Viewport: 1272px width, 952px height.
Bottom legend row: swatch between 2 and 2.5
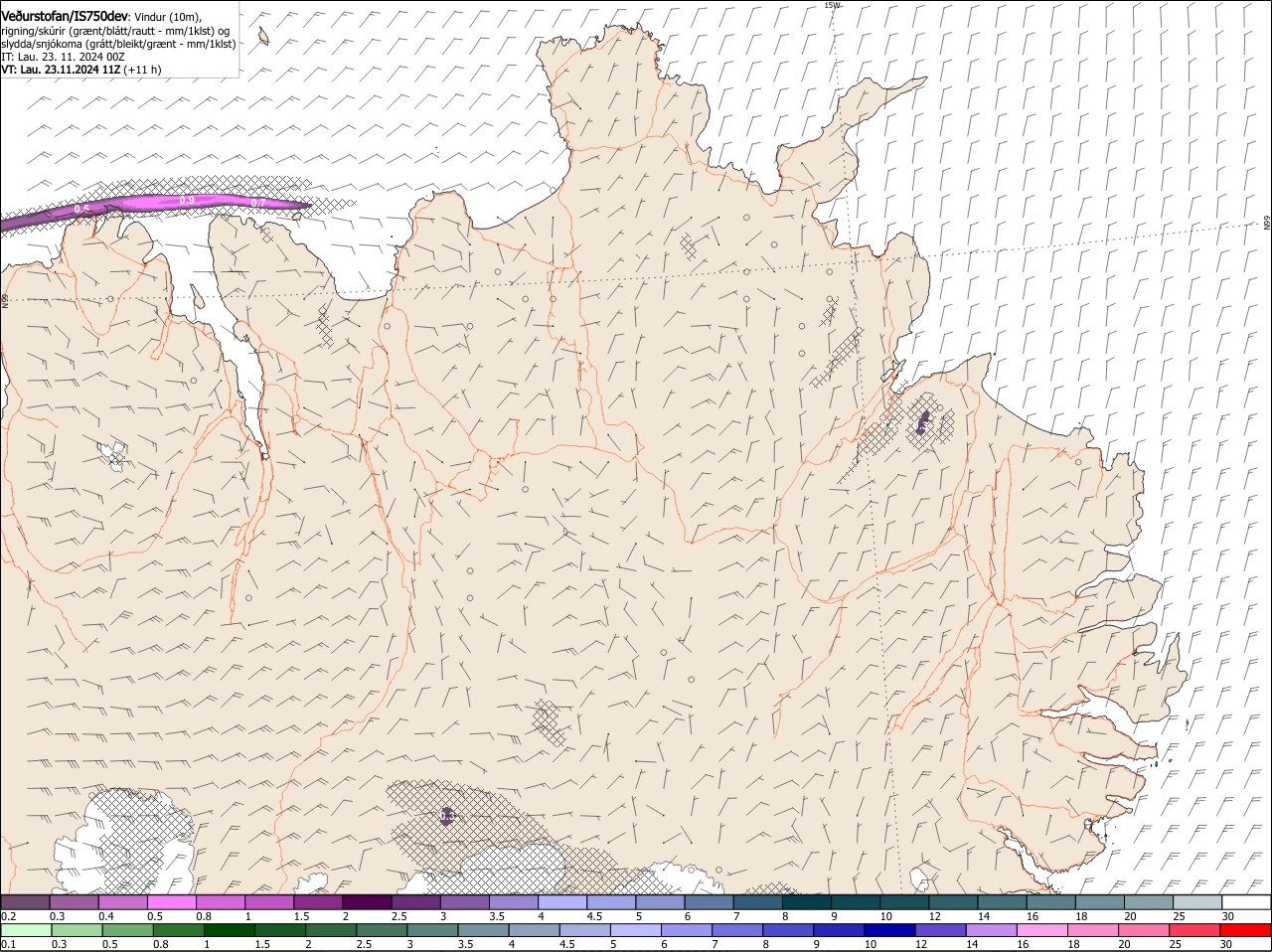330,930
